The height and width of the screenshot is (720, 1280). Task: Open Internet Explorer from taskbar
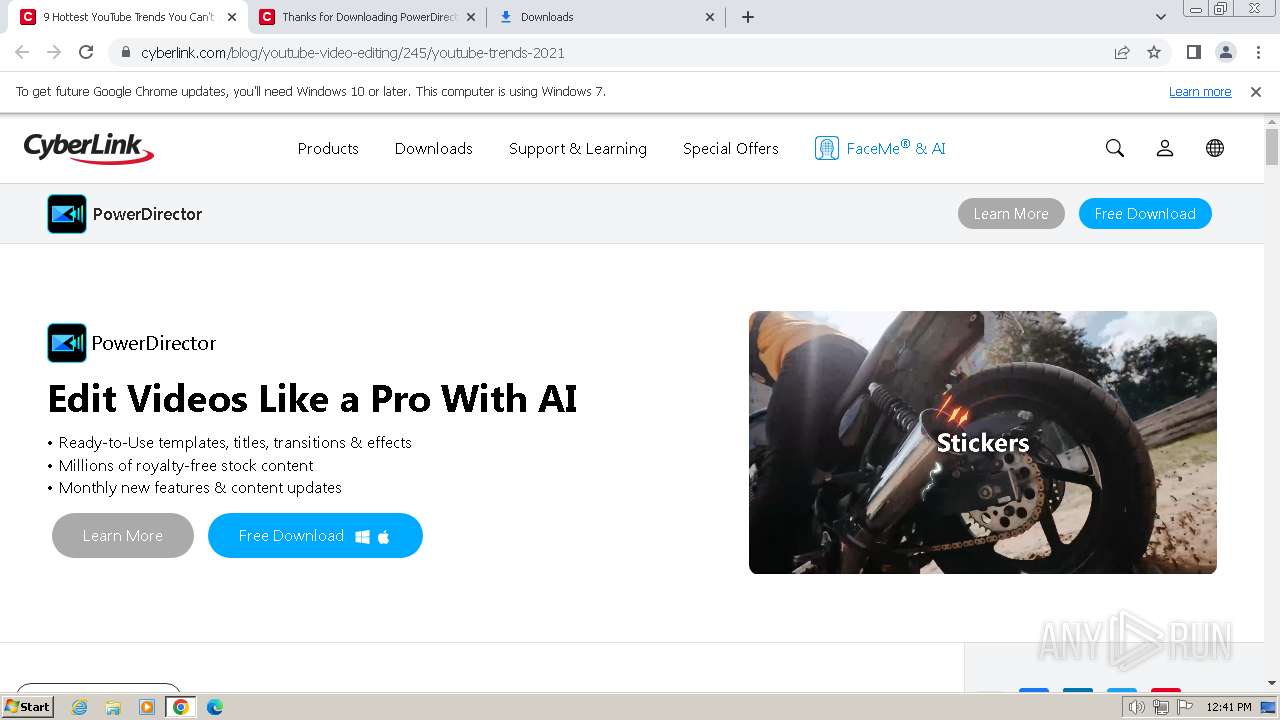click(80, 707)
